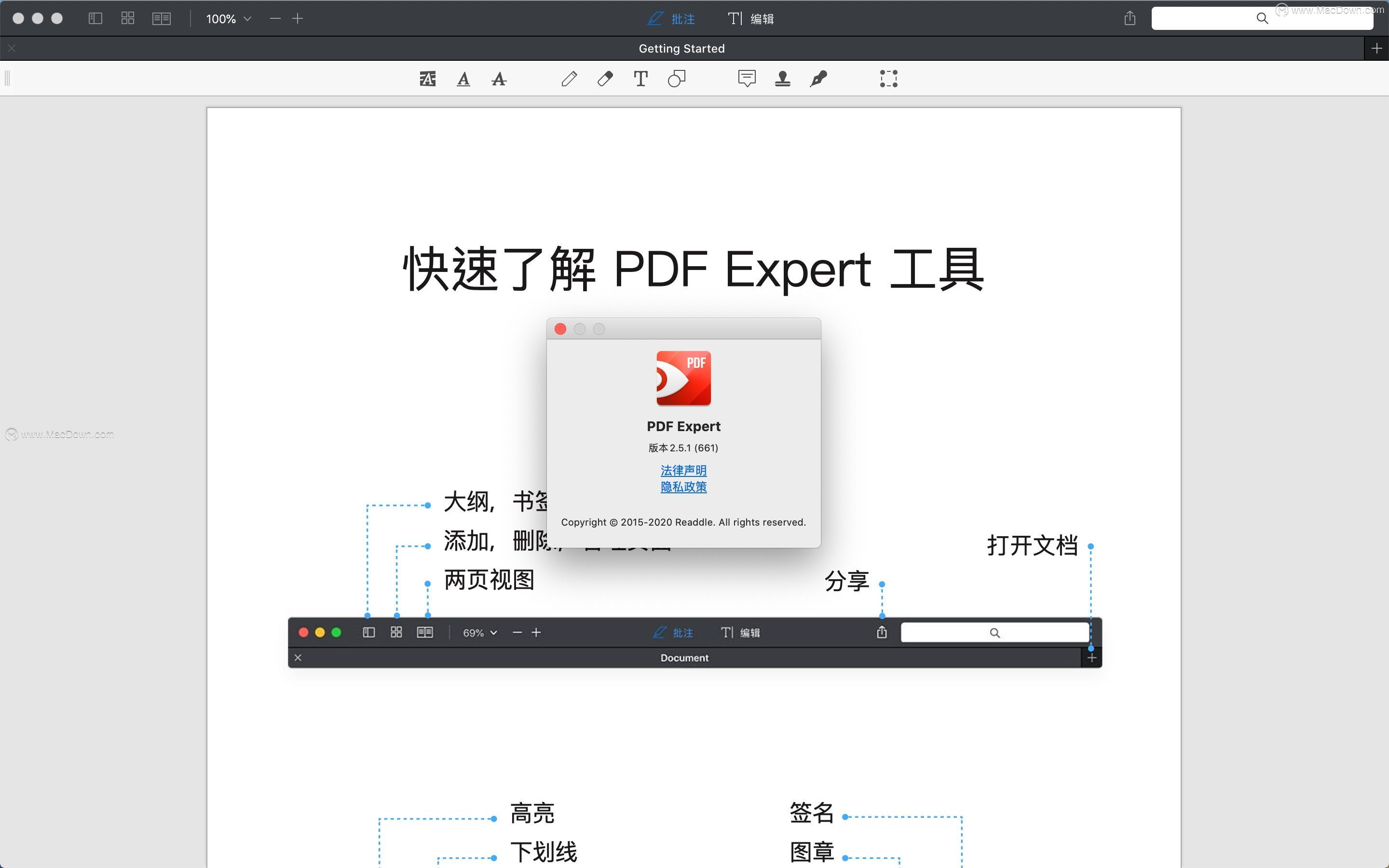This screenshot has height=868, width=1389.
Task: Select the eraser tool
Action: [x=605, y=79]
